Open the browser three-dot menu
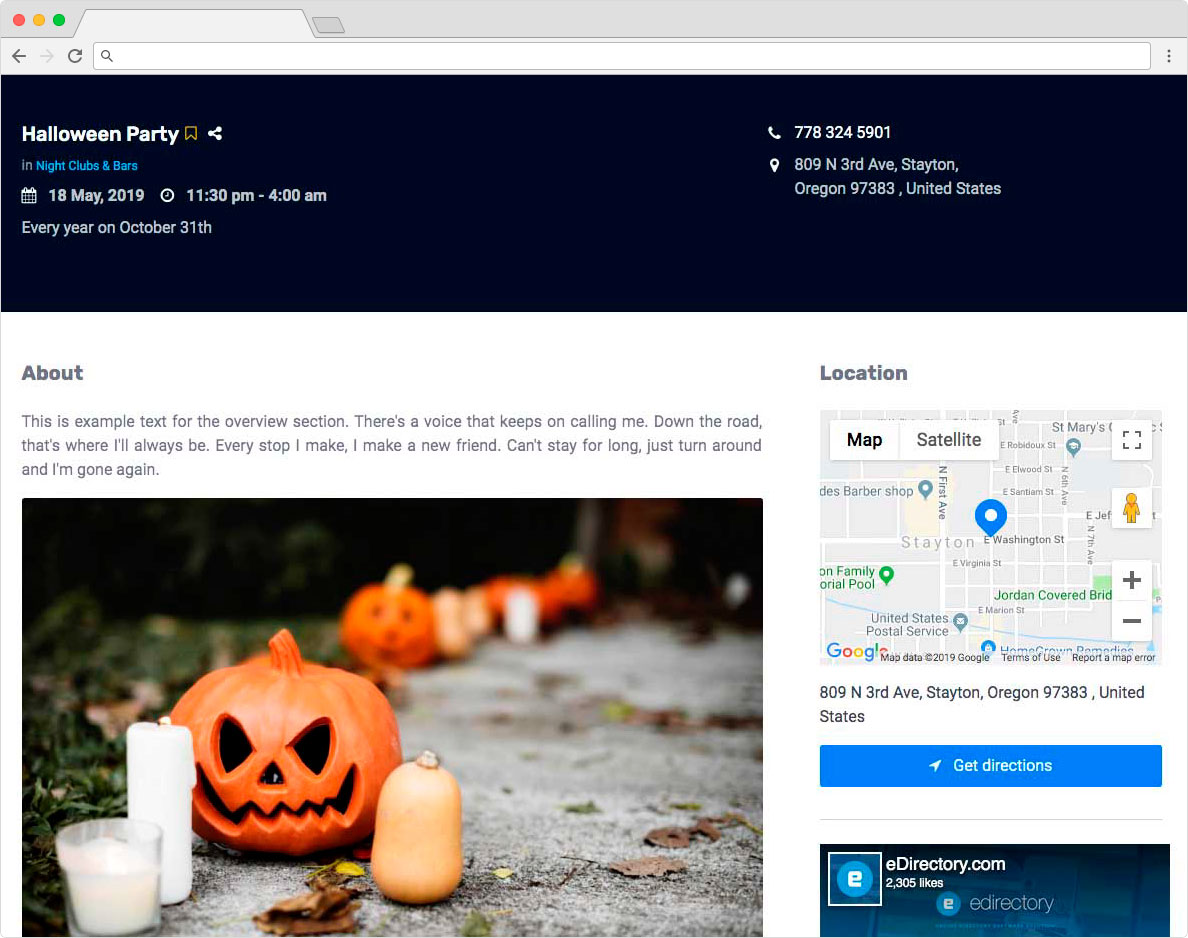 1168,56
